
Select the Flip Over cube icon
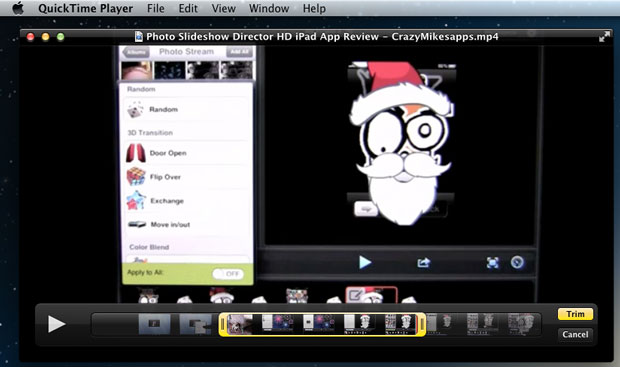(136, 176)
